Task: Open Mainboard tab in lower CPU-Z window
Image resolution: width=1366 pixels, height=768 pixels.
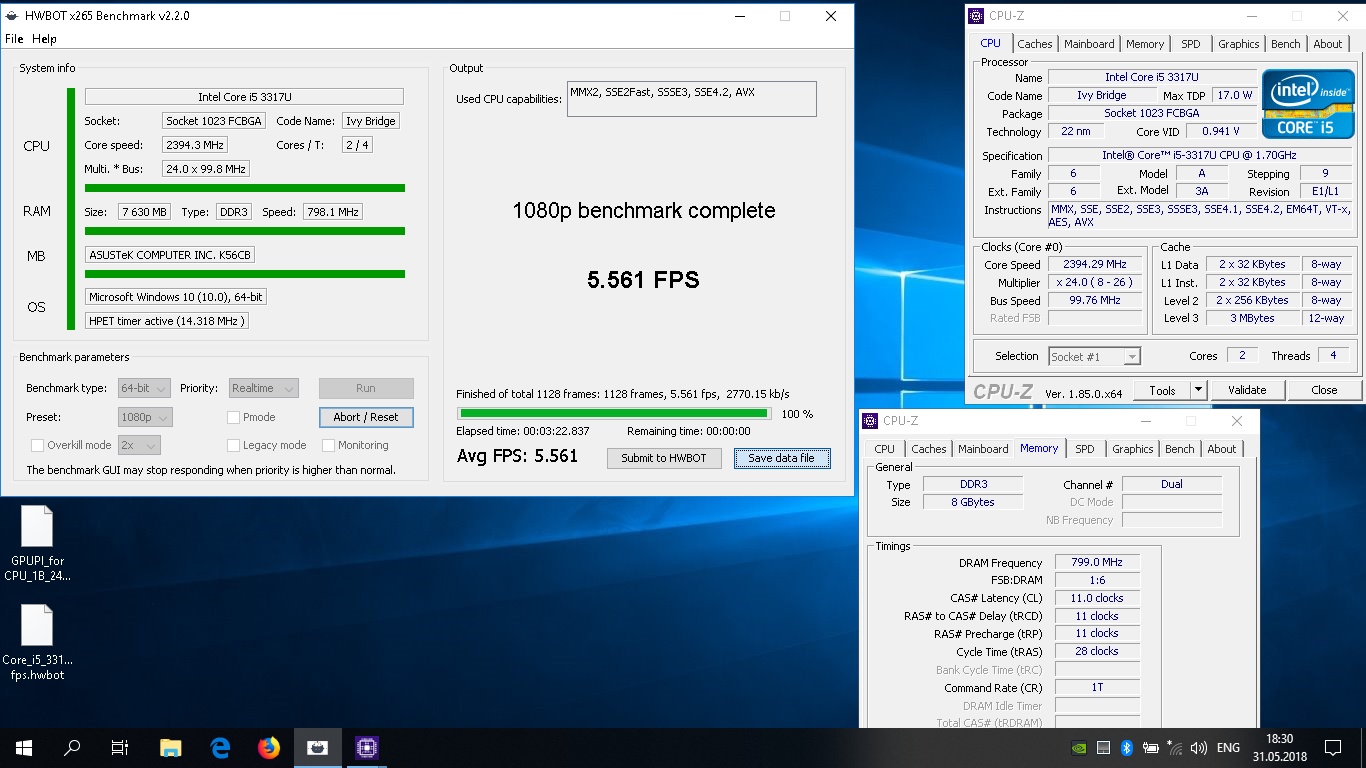Action: [x=983, y=449]
